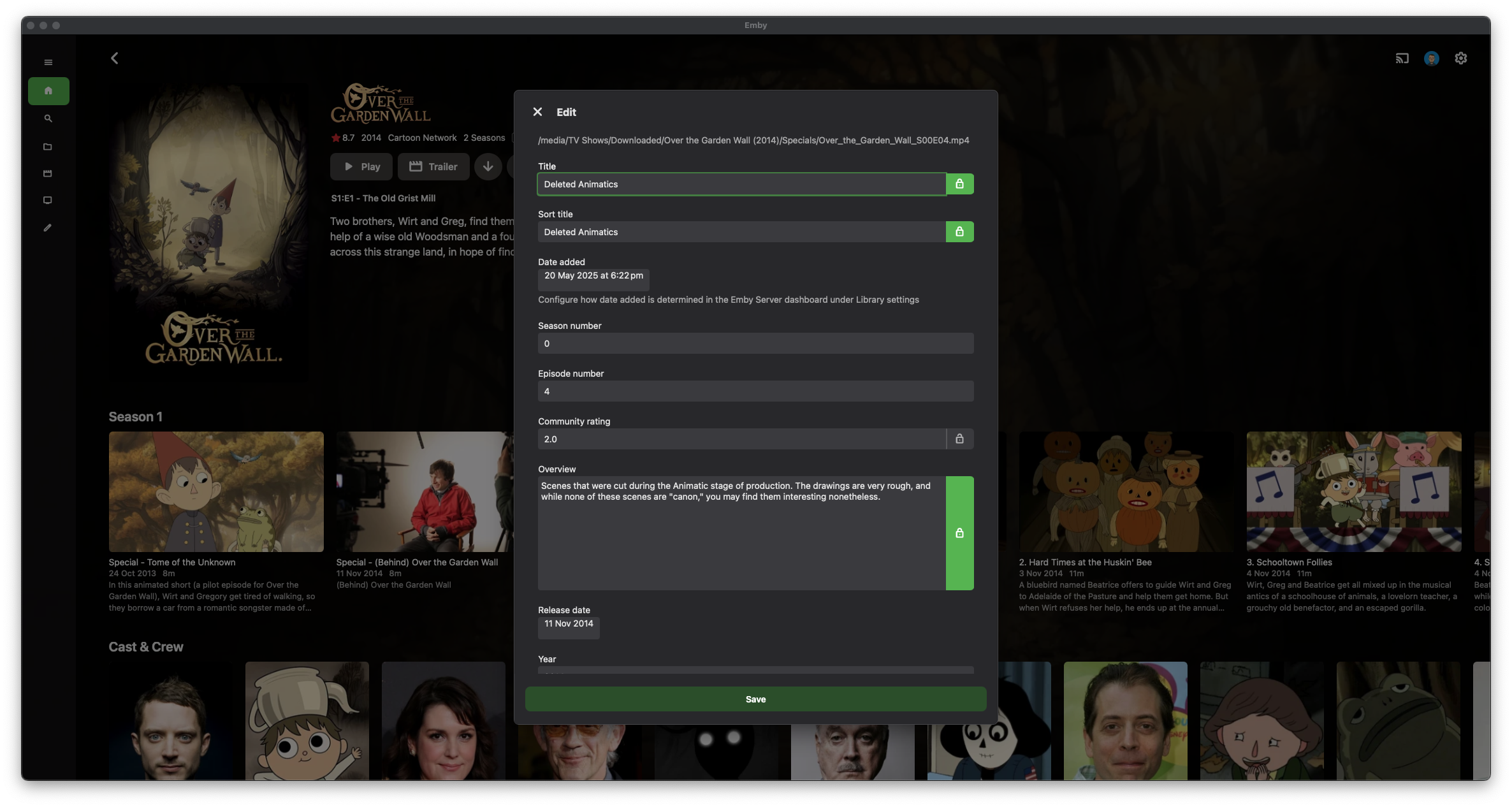The image size is (1512, 807).
Task: Open the folders icon in the sidebar
Action: 48,147
